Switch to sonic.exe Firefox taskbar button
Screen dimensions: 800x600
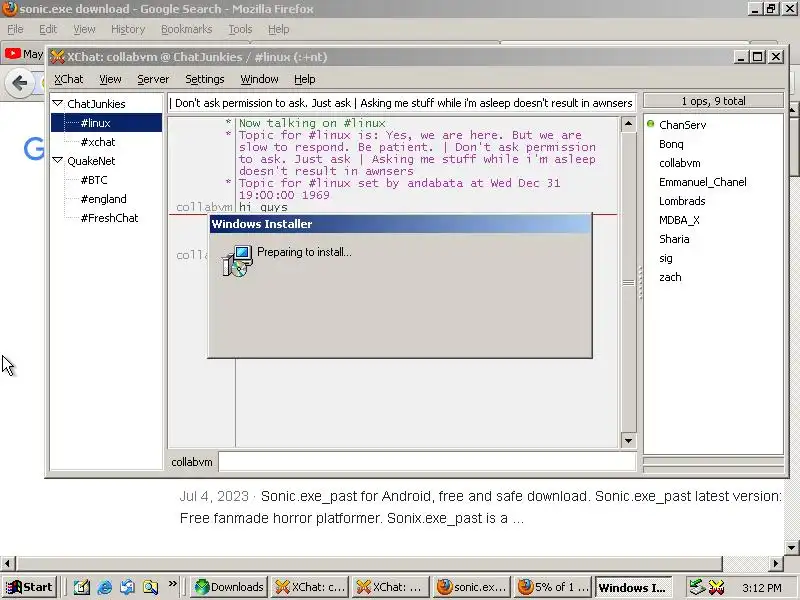point(472,587)
